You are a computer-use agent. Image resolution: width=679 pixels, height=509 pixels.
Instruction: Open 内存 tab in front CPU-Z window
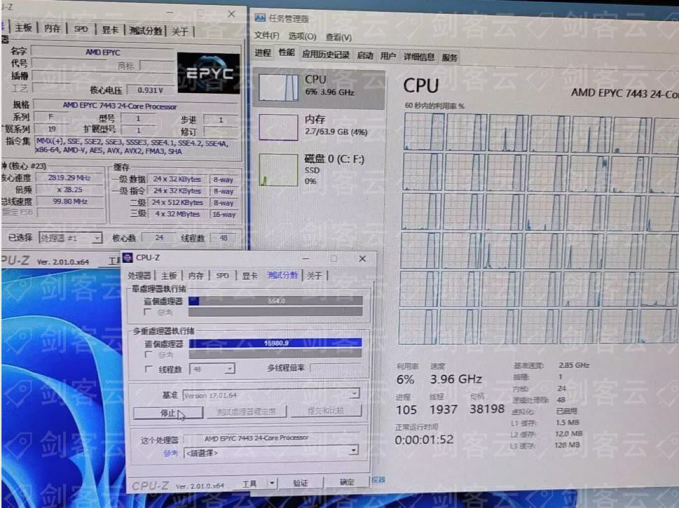click(196, 276)
